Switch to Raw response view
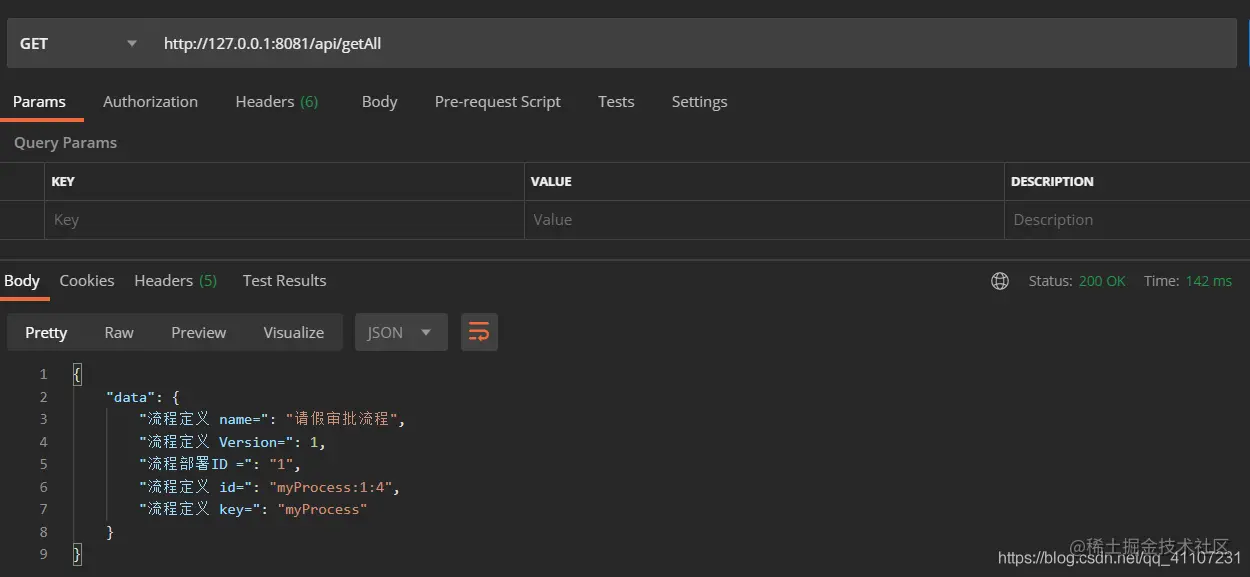 coord(119,332)
